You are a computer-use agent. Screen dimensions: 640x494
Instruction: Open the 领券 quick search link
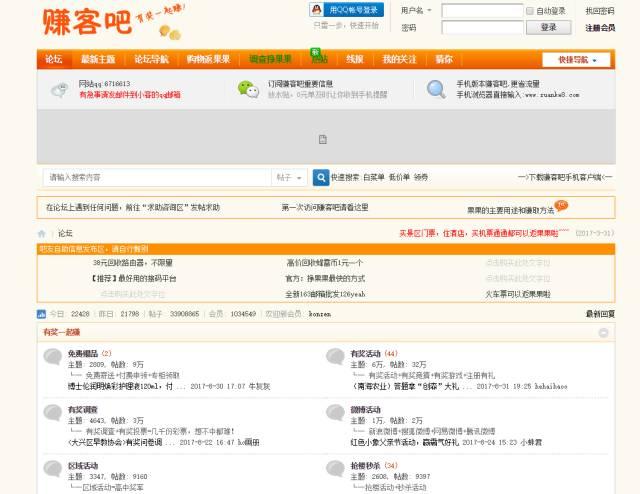pyautogui.click(x=421, y=178)
